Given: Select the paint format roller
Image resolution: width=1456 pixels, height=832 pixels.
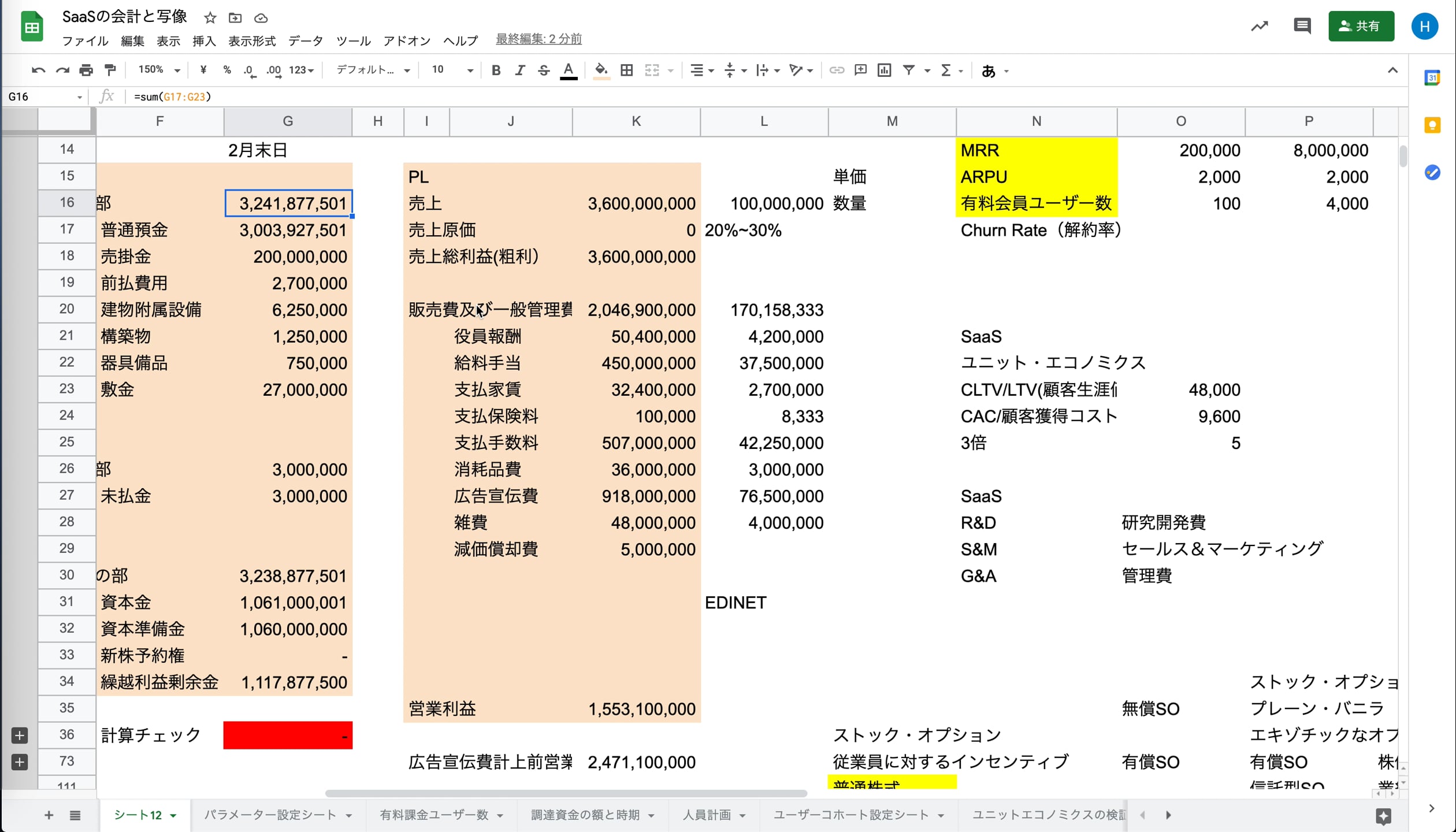Looking at the screenshot, I should [110, 70].
